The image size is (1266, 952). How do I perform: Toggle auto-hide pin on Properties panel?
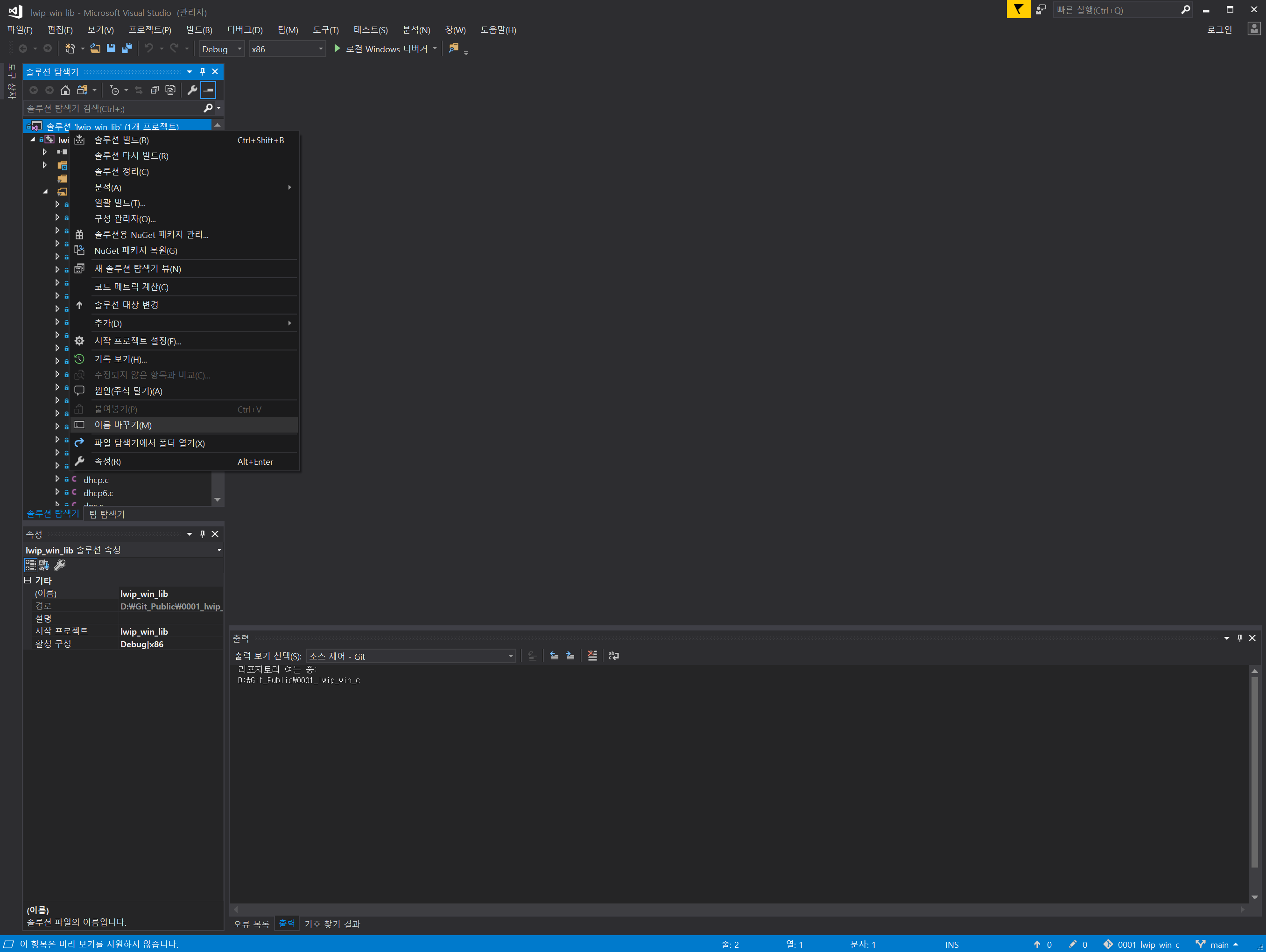click(x=202, y=534)
